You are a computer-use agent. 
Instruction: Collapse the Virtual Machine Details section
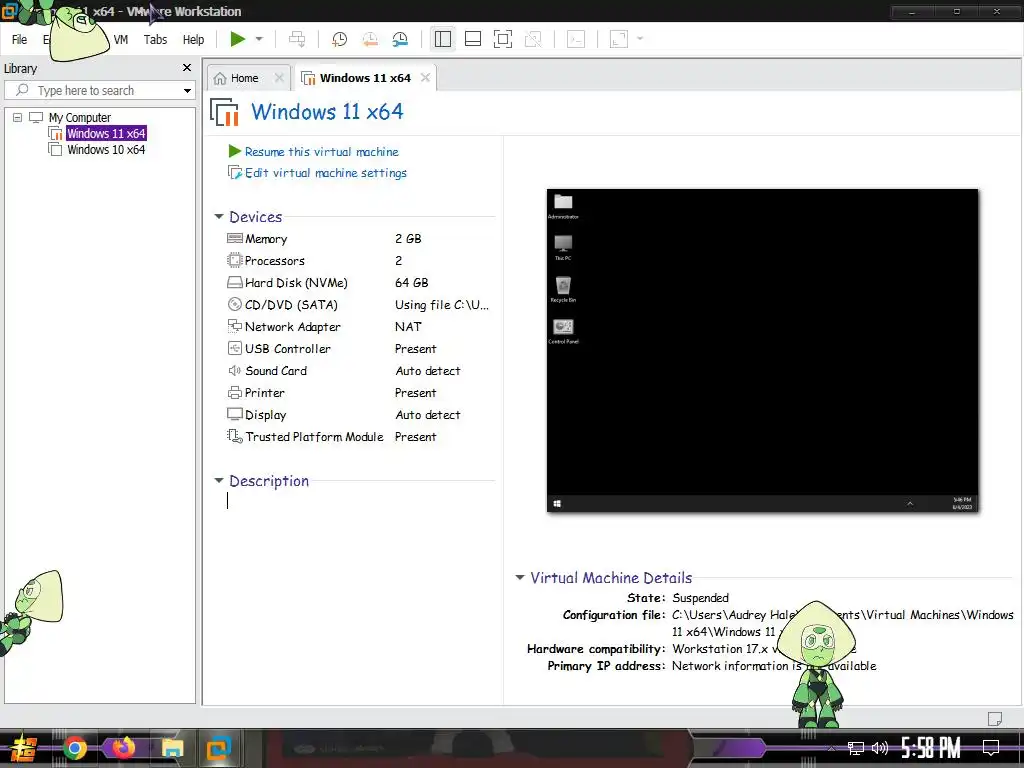[520, 577]
